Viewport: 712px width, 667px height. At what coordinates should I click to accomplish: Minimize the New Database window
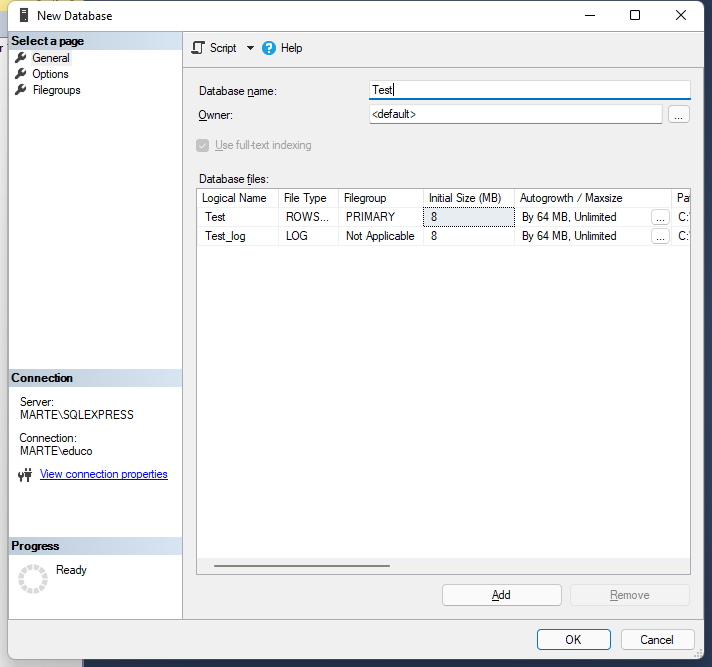590,15
